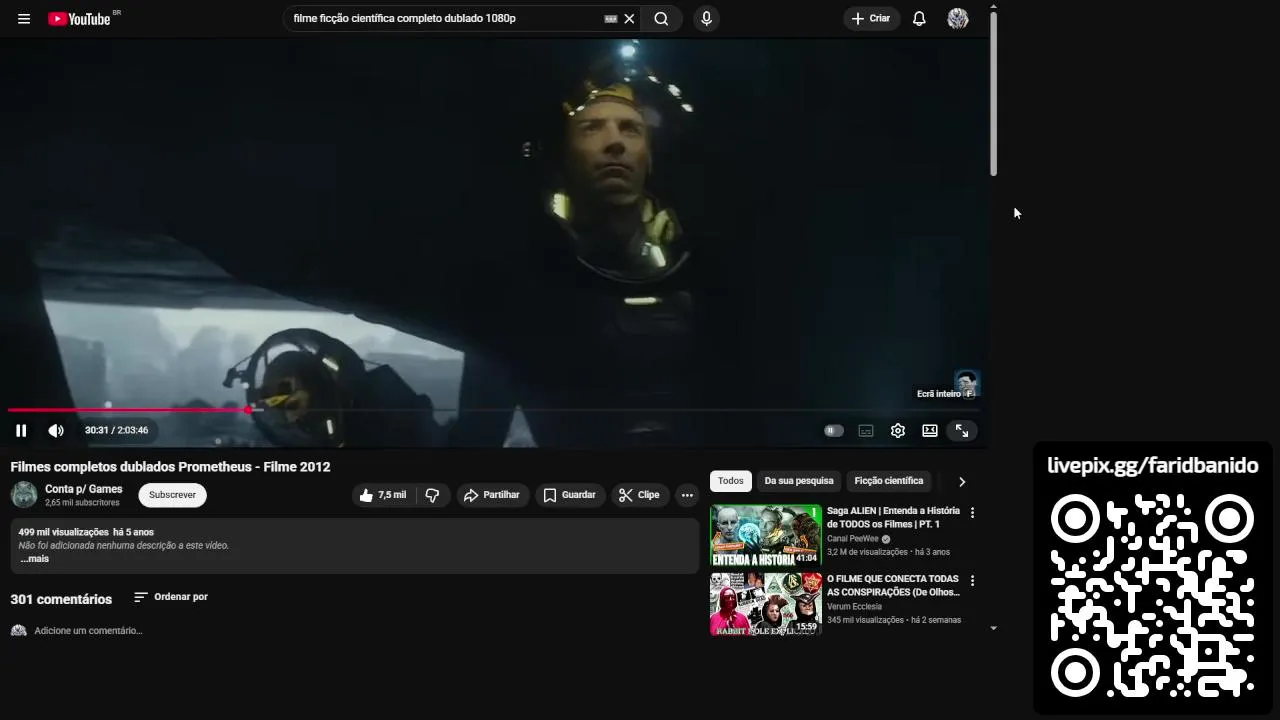The width and height of the screenshot is (1280, 720).
Task: Click the channel watermark in player
Action: 966,383
